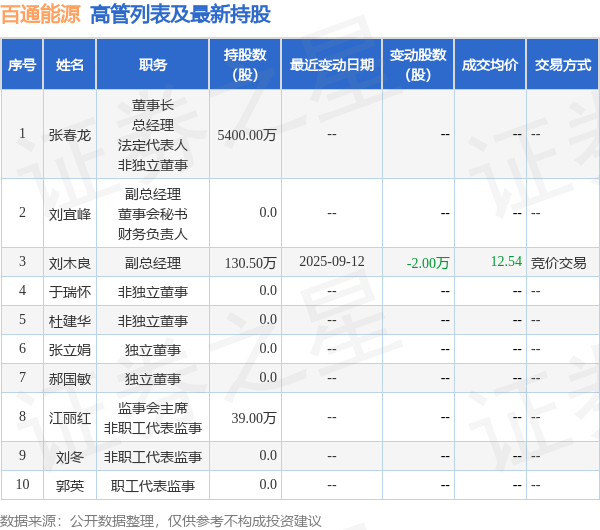Image resolution: width=600 pixels, height=530 pixels.
Task: Click the 12.54 average price
Action: [506, 261]
